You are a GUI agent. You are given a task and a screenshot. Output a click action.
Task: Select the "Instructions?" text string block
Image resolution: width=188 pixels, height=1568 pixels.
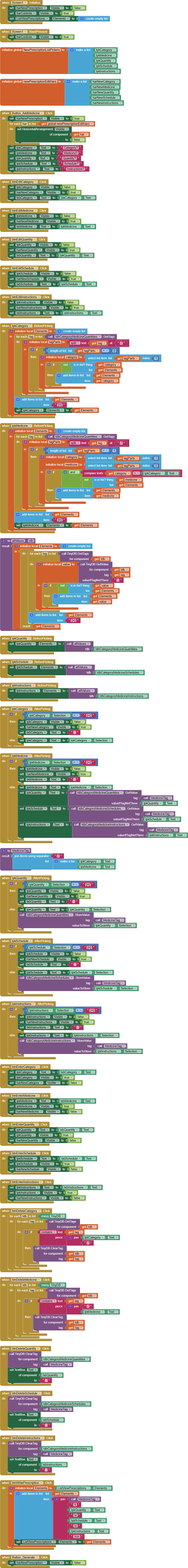[x=75, y=169]
